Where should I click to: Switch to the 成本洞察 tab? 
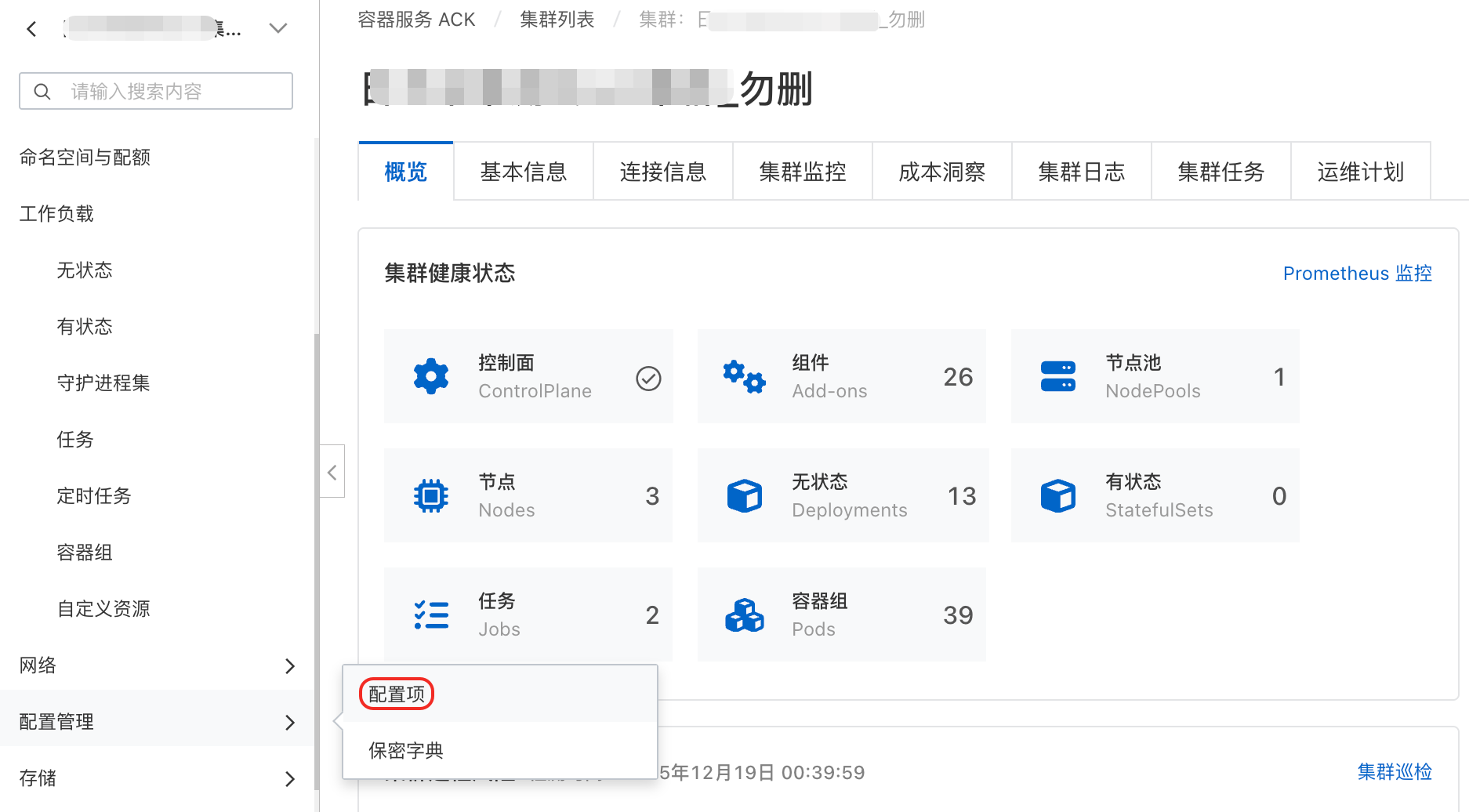(x=942, y=172)
